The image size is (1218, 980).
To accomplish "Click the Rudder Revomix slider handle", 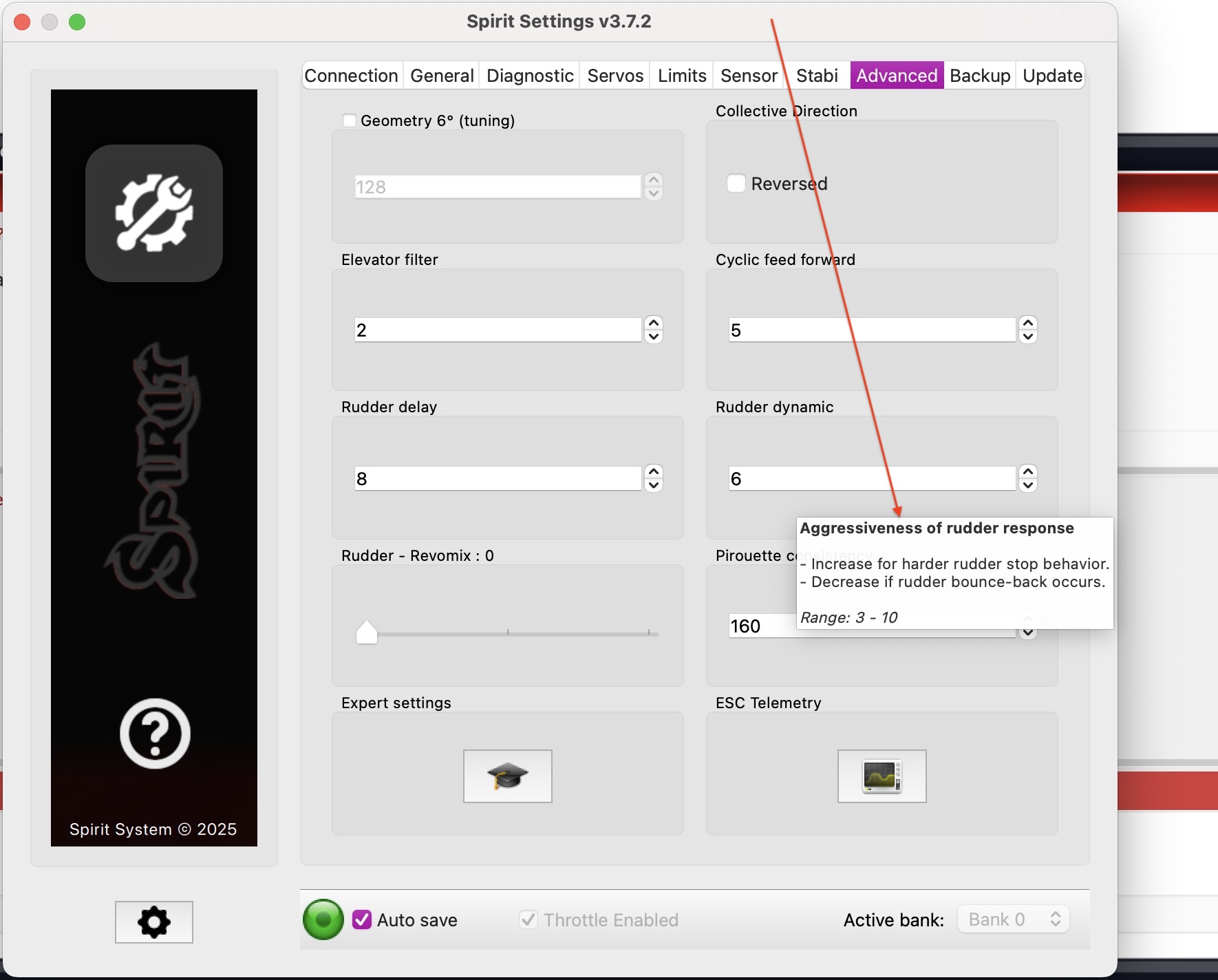I will 367,632.
